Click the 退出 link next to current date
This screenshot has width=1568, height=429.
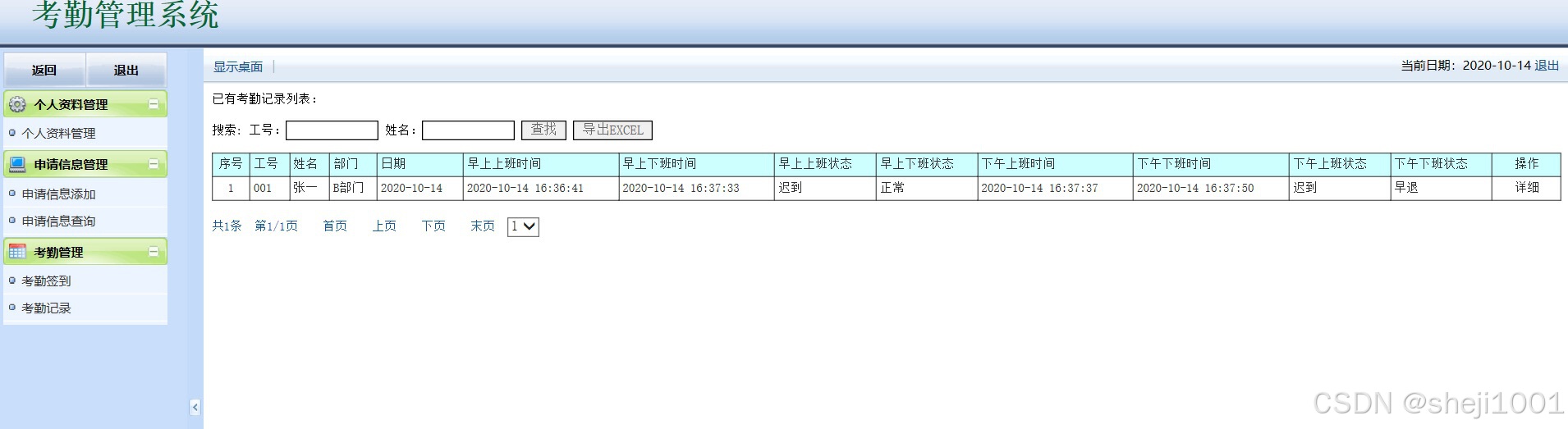1547,65
